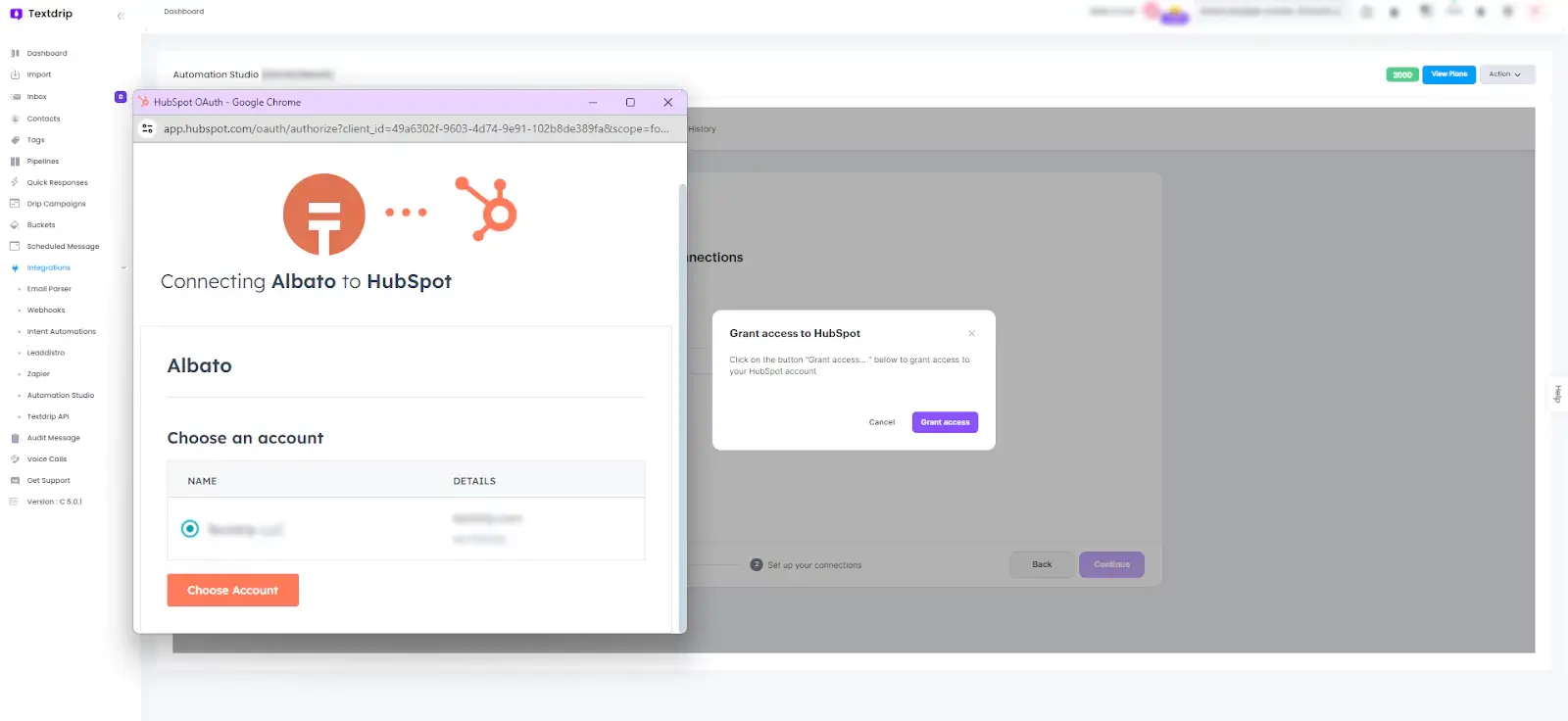The image size is (1568, 721).
Task: Click the app.hubspot.com URL field
Action: click(416, 128)
